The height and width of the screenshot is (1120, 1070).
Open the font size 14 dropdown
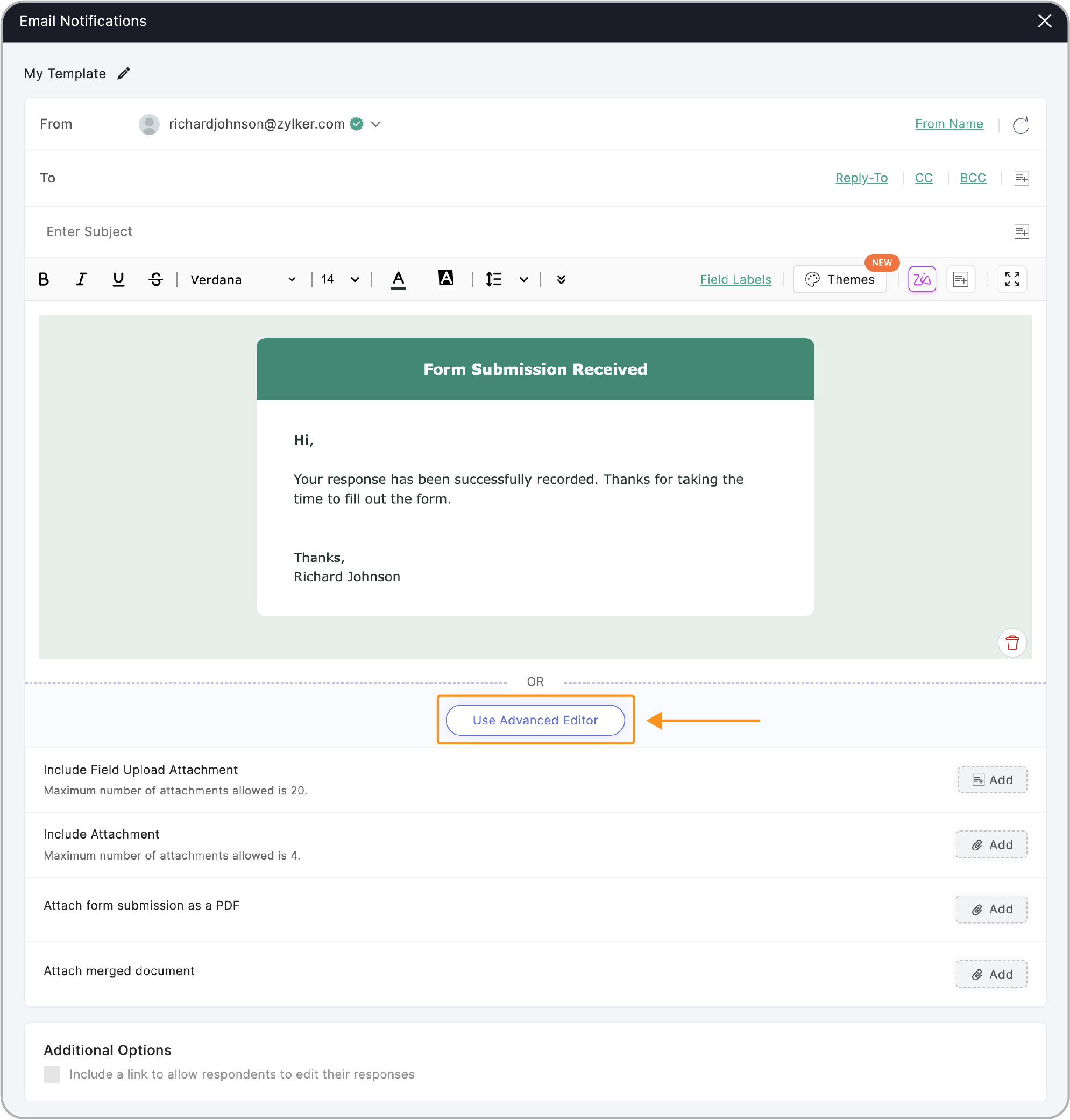pos(340,279)
